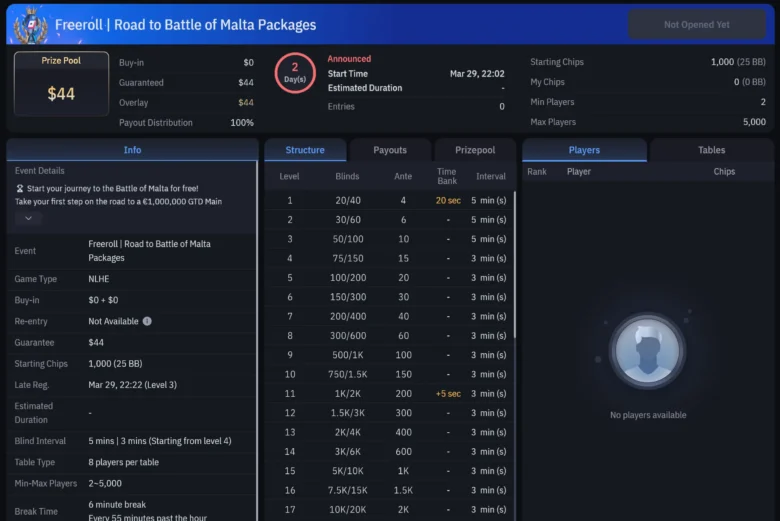This screenshot has height=521, width=780.
Task: Select the Players tab
Action: (x=584, y=150)
